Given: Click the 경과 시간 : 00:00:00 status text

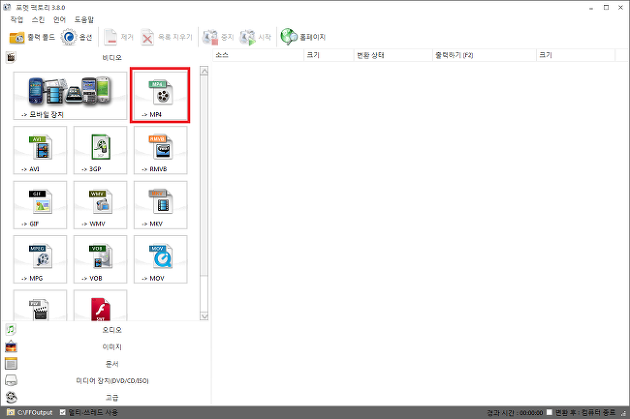Looking at the screenshot, I should [515, 413].
